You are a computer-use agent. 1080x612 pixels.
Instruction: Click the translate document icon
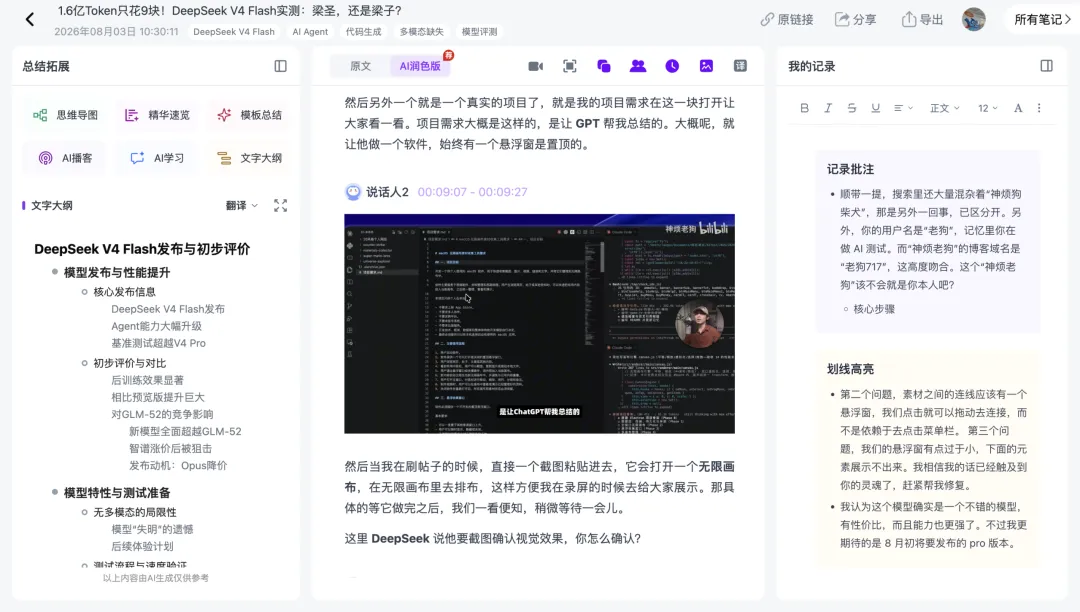740,66
